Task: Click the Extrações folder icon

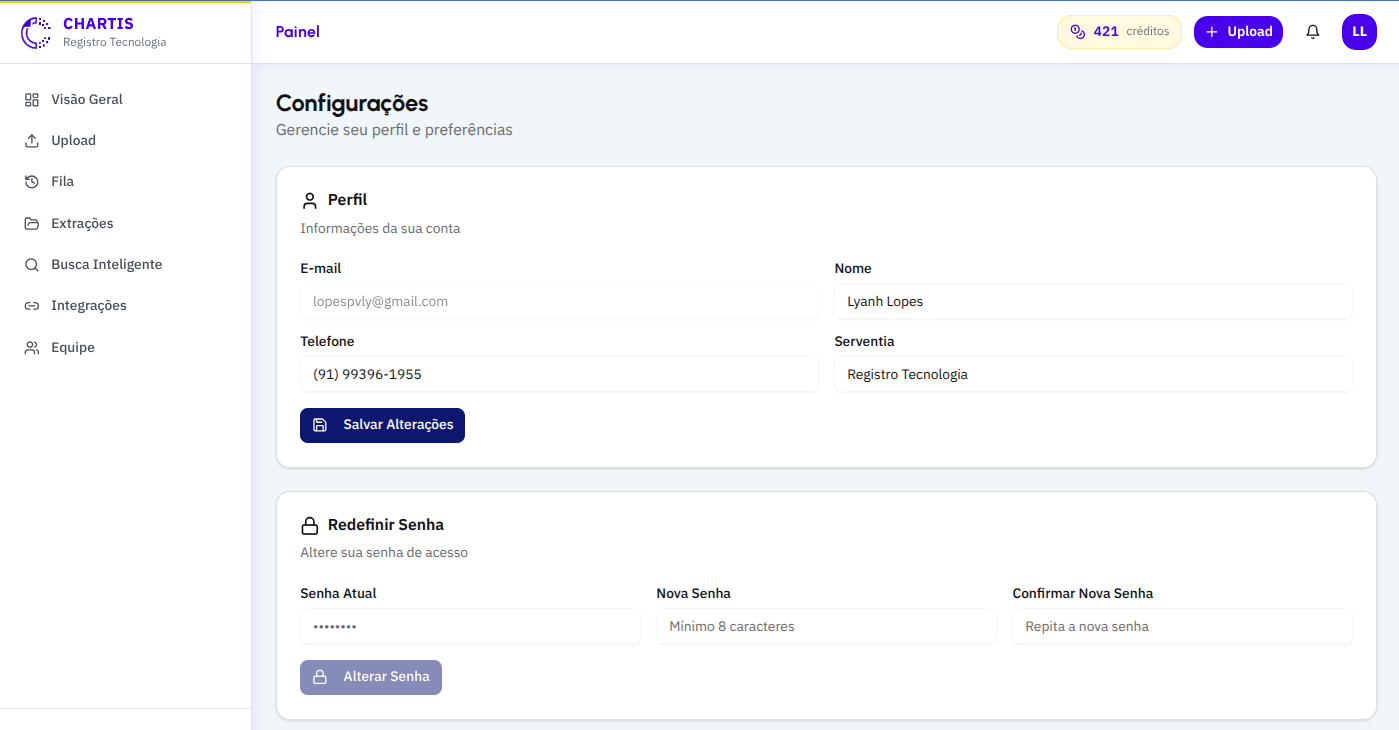Action: point(32,224)
